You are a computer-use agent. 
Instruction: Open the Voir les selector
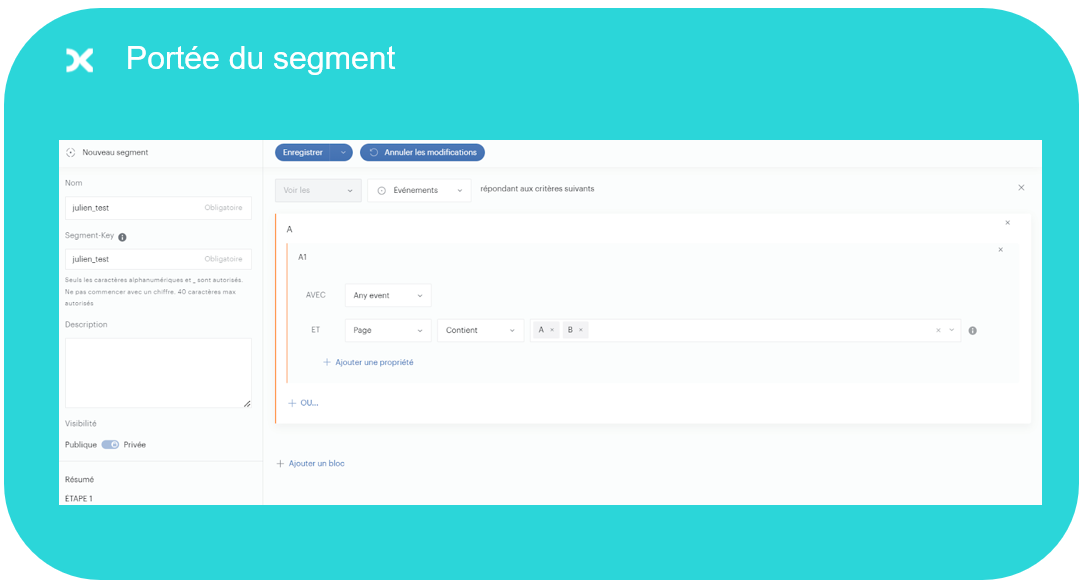tap(317, 190)
